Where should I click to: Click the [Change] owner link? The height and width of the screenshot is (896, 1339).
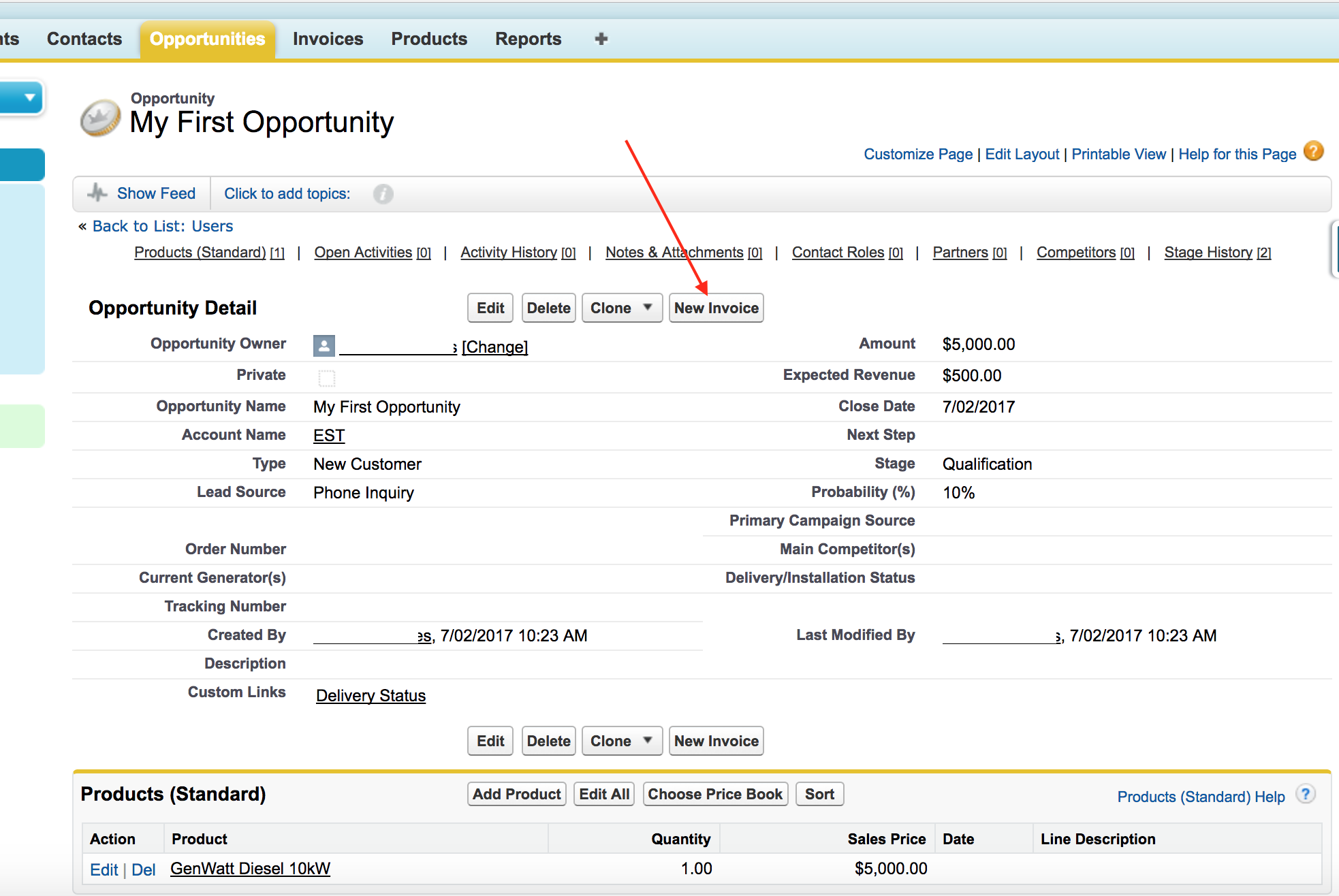click(x=494, y=347)
